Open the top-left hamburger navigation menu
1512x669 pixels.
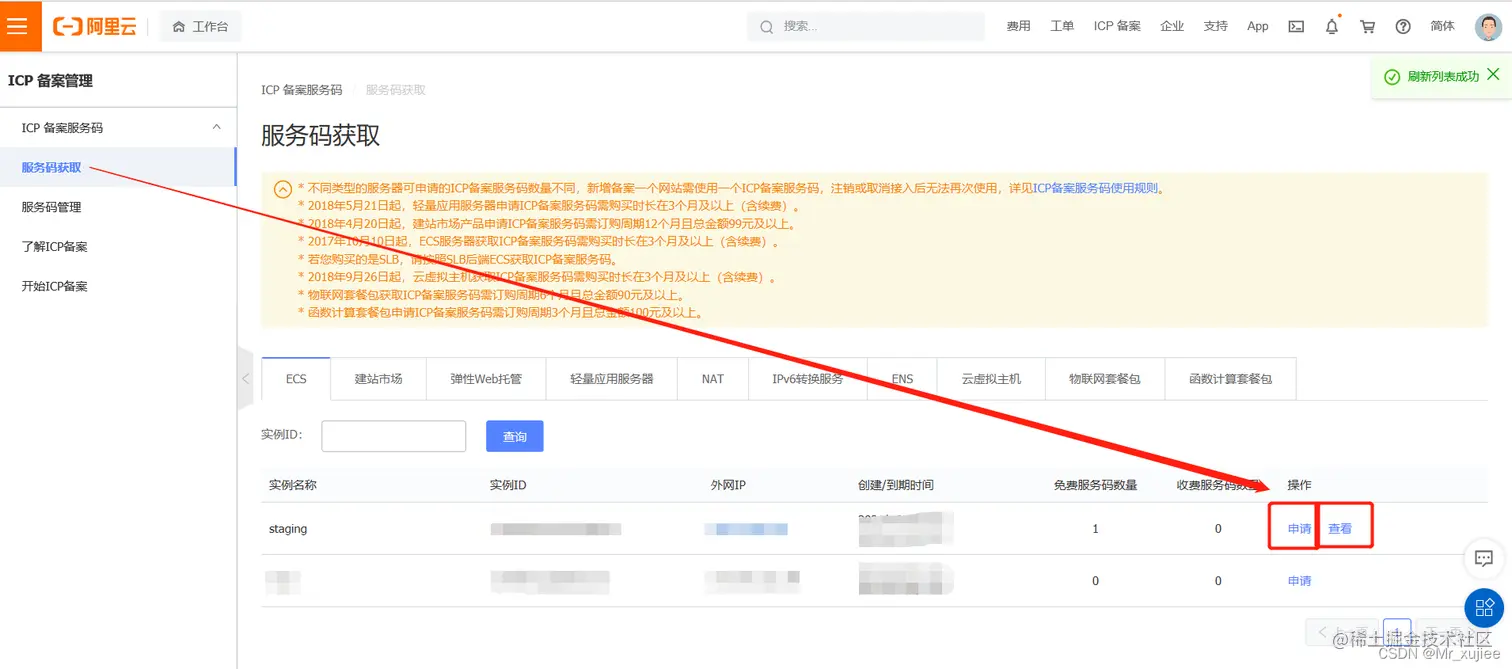pyautogui.click(x=19, y=26)
